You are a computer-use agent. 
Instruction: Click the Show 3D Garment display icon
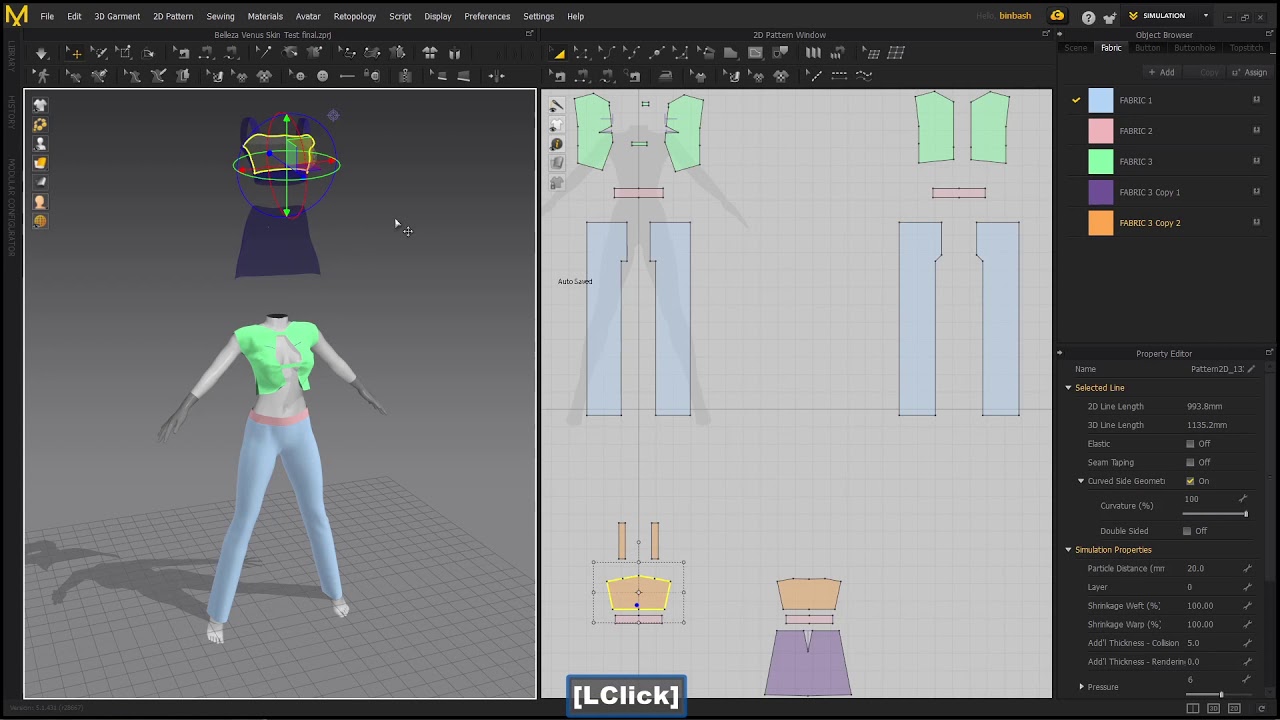tap(40, 104)
